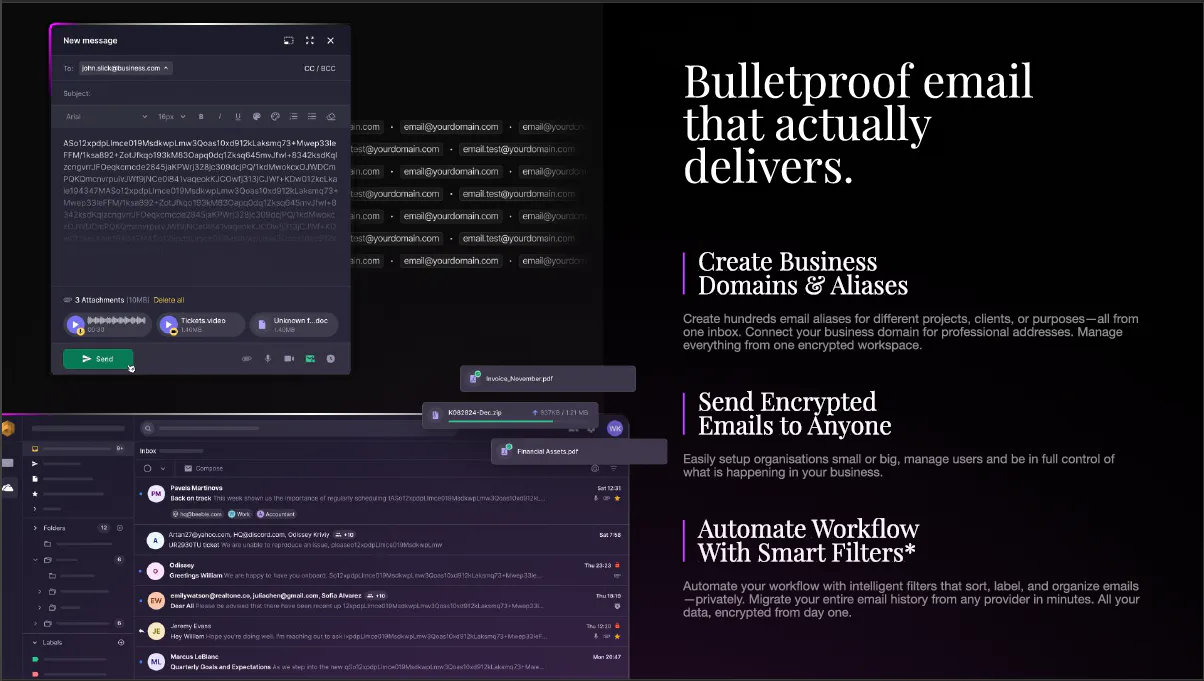Screen dimensions: 1204x681
Task: Attach a link using the chain icon
Action: (247, 358)
